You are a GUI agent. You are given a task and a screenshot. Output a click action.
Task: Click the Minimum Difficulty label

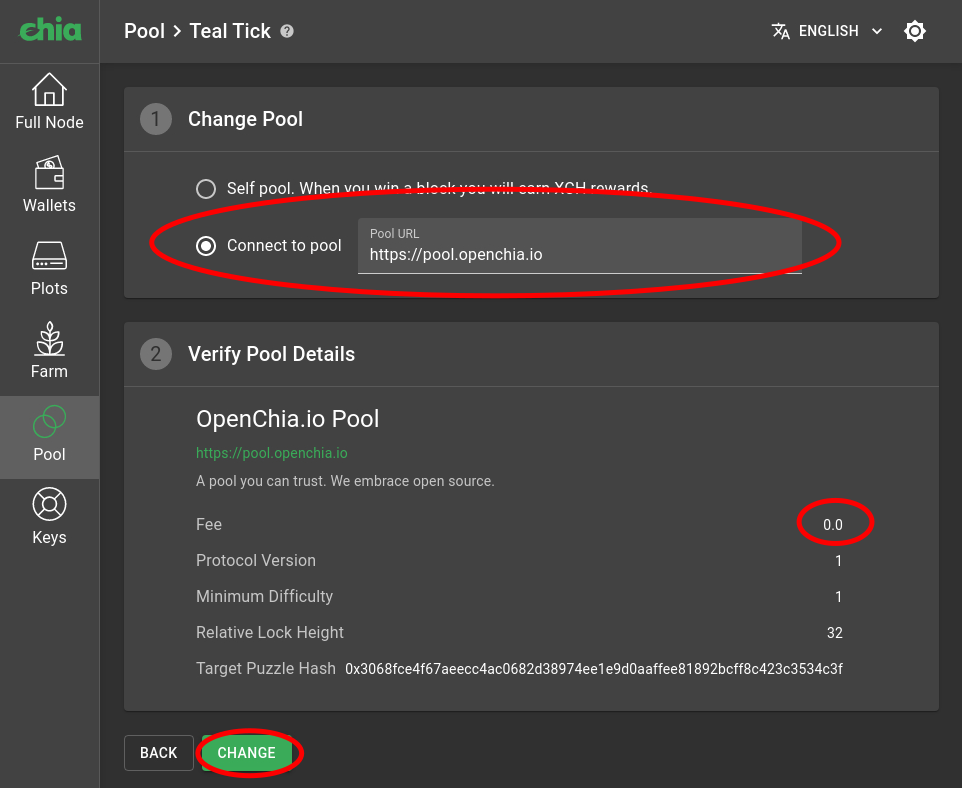(x=264, y=597)
